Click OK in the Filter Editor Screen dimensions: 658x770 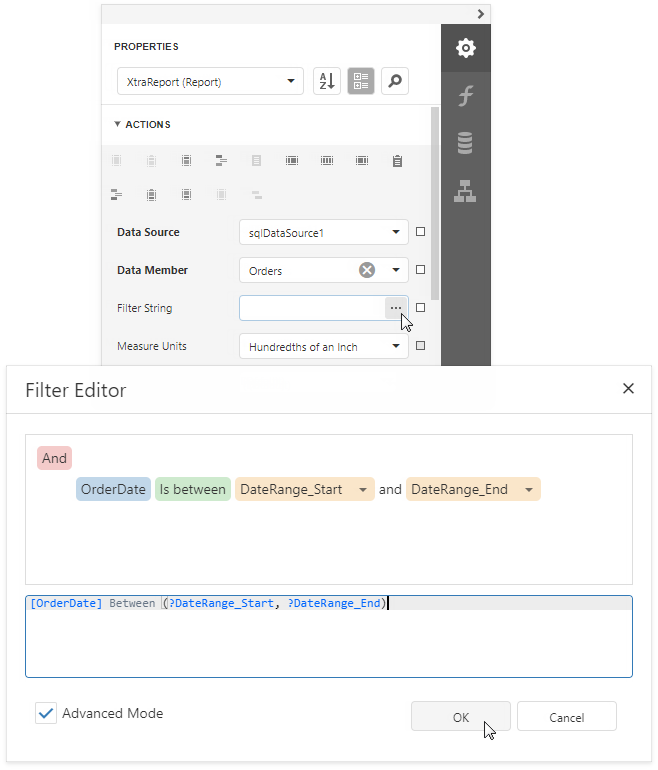coord(460,717)
